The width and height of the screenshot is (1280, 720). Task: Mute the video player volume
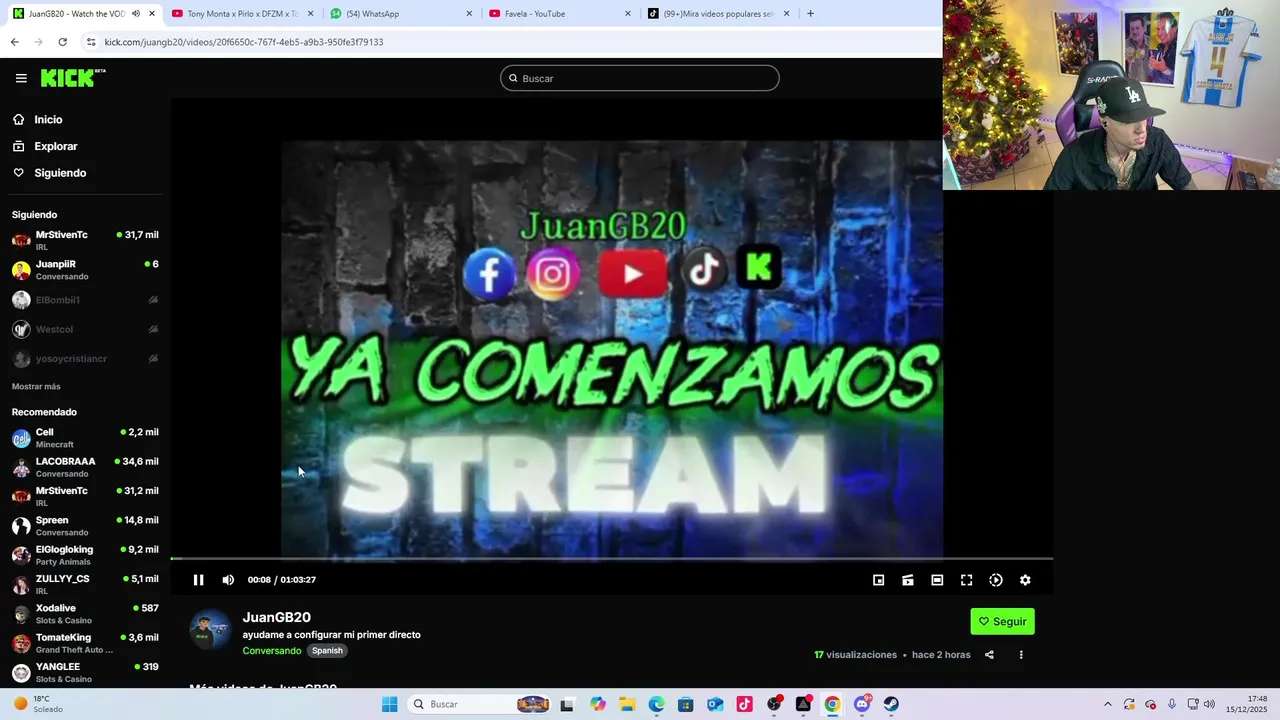pos(228,580)
